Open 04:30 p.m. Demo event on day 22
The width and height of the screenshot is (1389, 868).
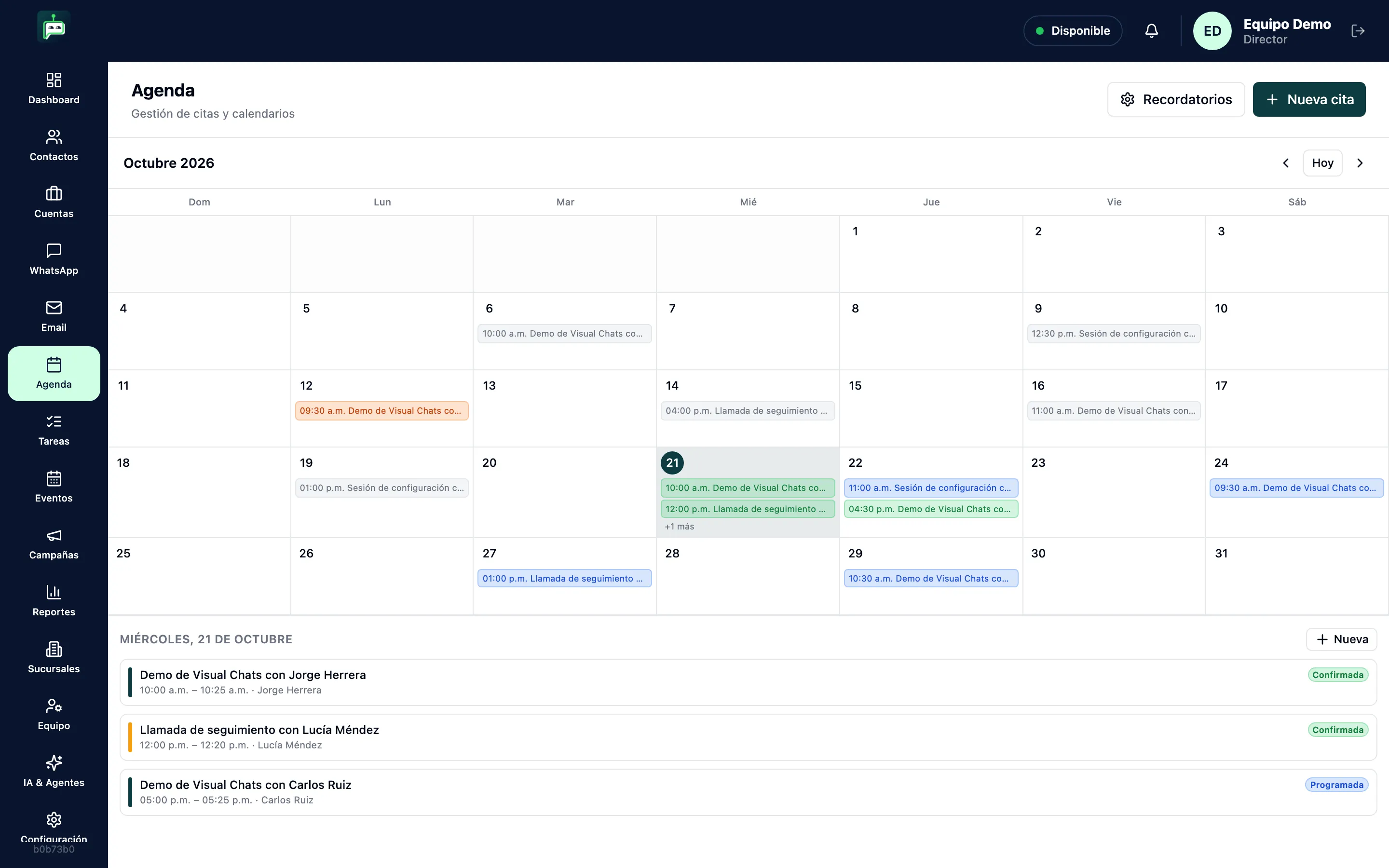click(x=930, y=509)
